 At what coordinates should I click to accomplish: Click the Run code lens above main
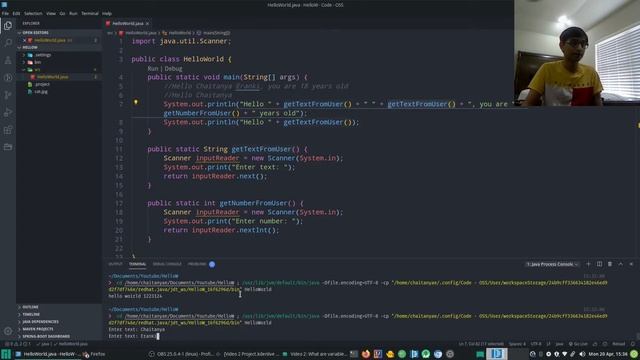point(153,69)
